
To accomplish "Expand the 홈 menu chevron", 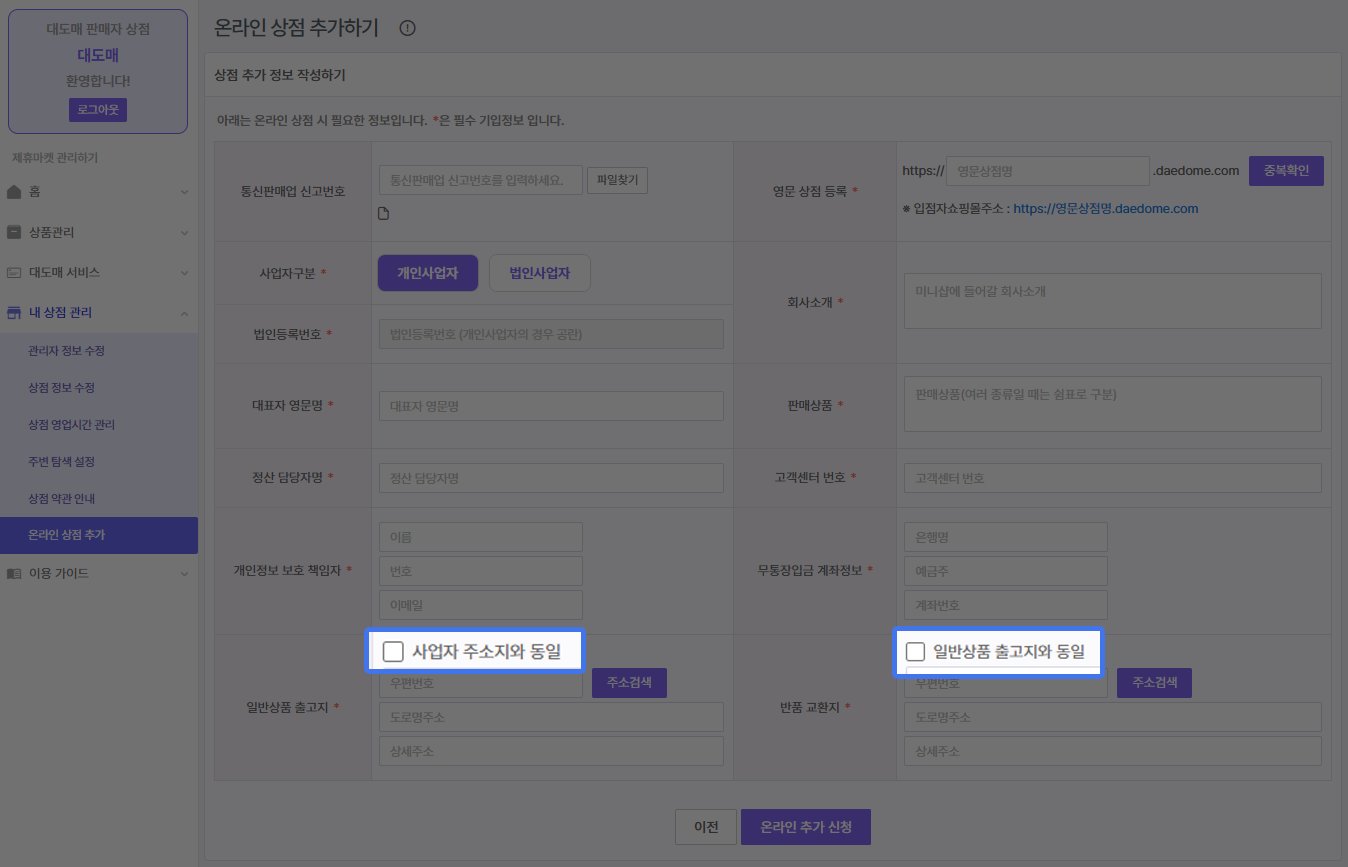I will [x=184, y=191].
